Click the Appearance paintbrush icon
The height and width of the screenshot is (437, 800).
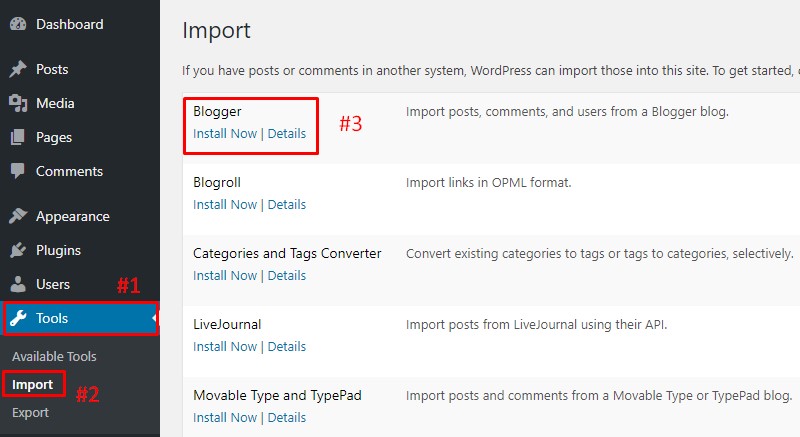[18, 216]
